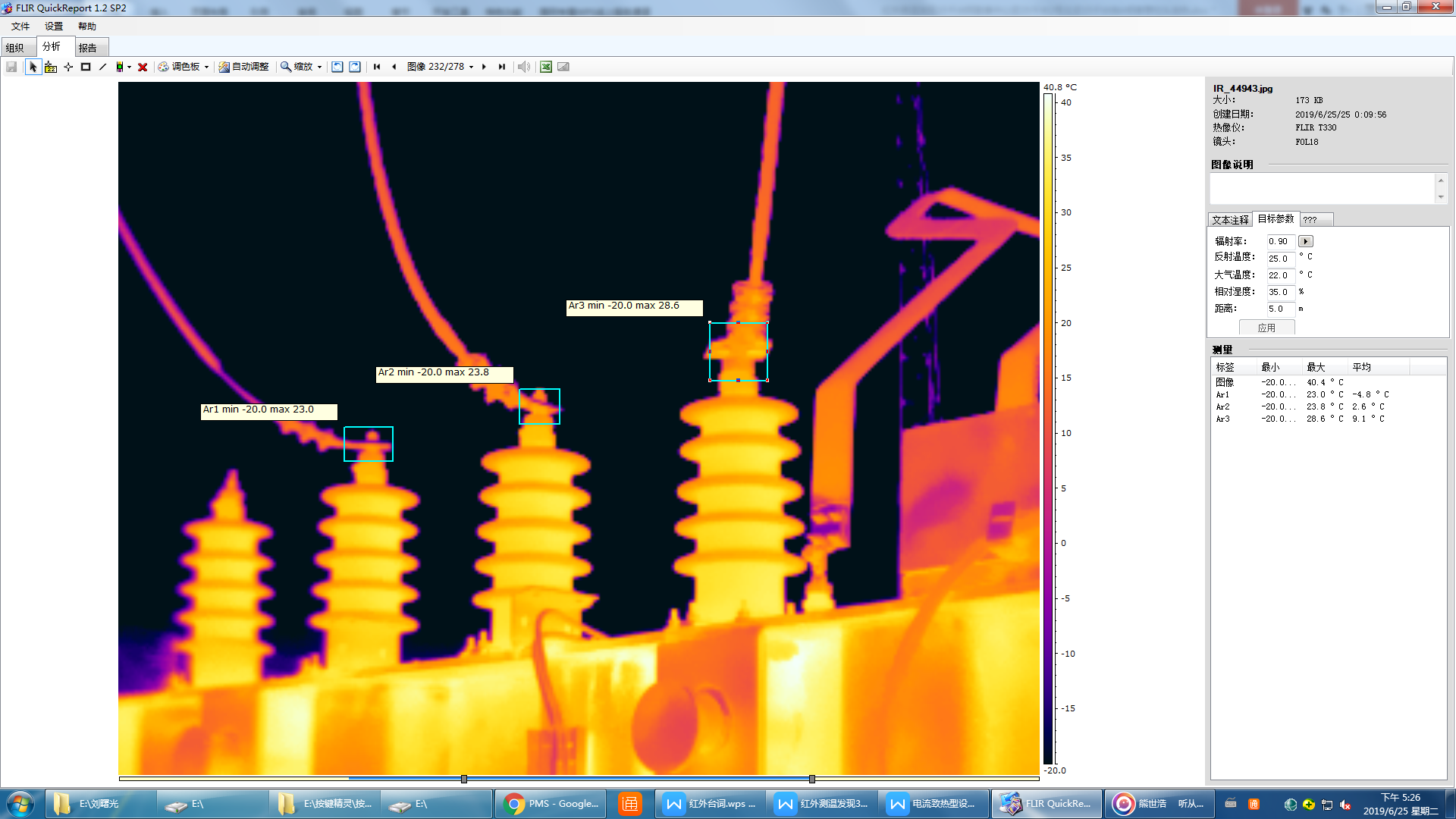
Task: Click the 反射温度 input field
Action: [1281, 258]
